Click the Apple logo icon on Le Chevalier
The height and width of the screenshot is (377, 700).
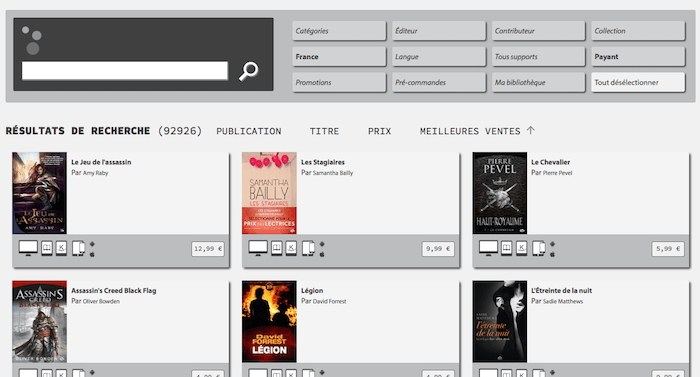pos(553,254)
